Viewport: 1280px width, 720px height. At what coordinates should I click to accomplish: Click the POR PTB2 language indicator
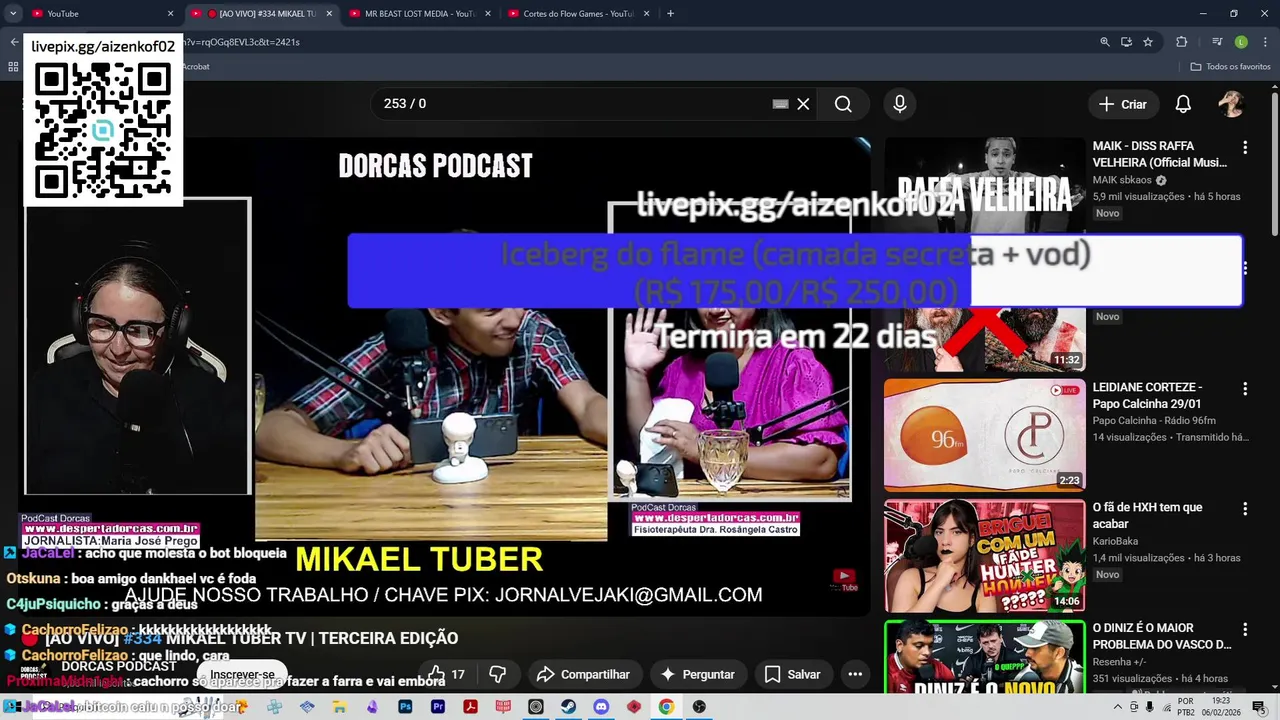pos(1186,707)
